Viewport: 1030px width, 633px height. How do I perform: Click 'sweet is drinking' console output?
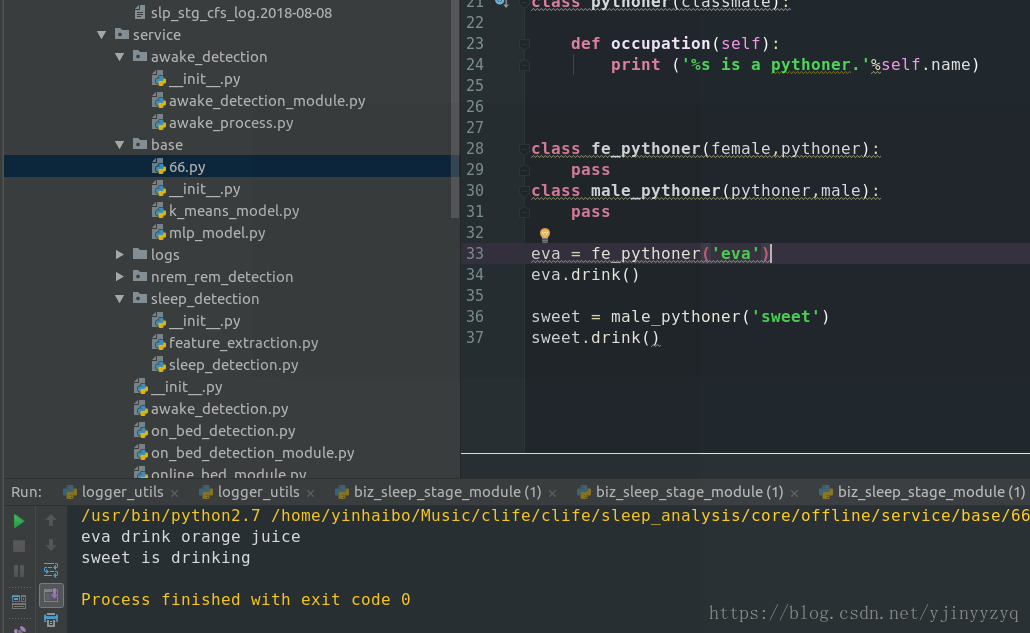point(166,558)
